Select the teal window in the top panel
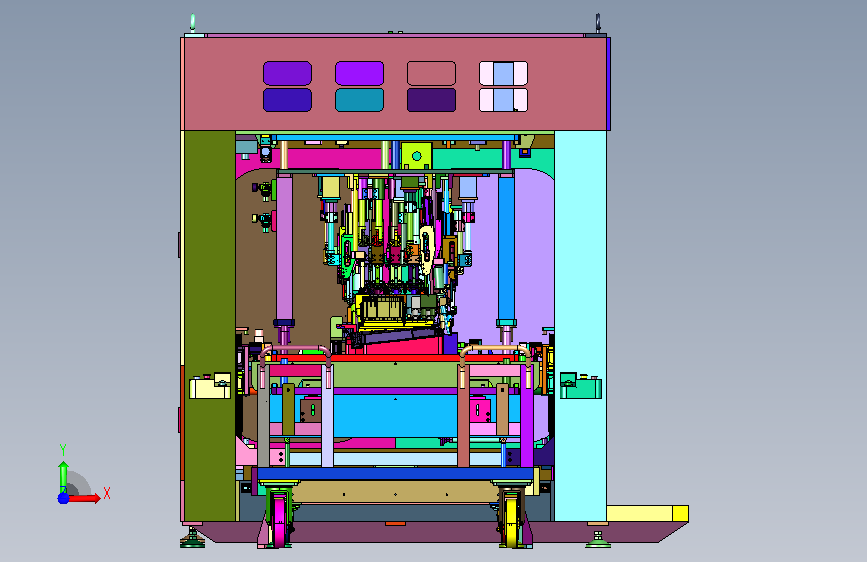The image size is (867, 562). (x=359, y=100)
